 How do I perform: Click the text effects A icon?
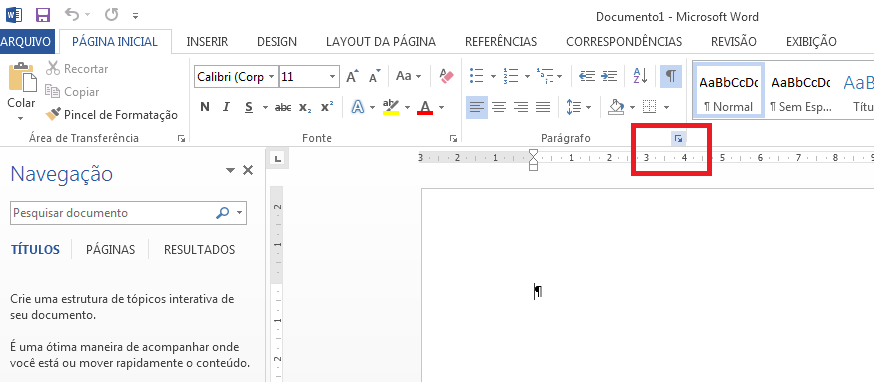(x=357, y=107)
